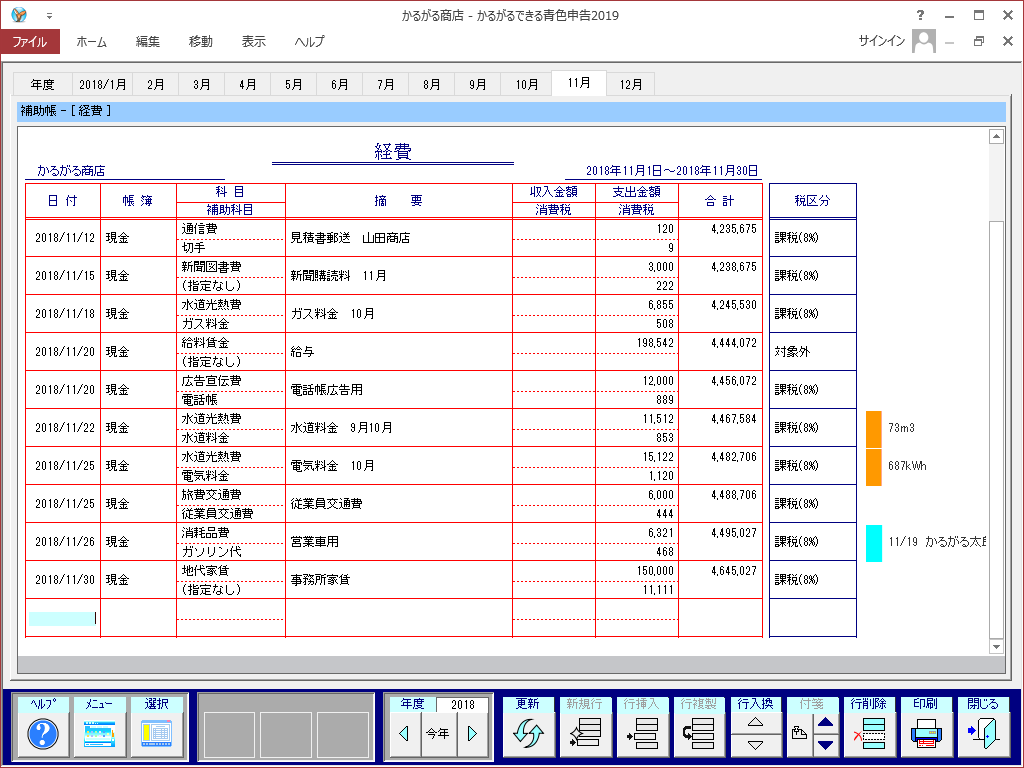1024x768 pixels.
Task: Click the 地代家賃 account cell
Action: [x=231, y=570]
